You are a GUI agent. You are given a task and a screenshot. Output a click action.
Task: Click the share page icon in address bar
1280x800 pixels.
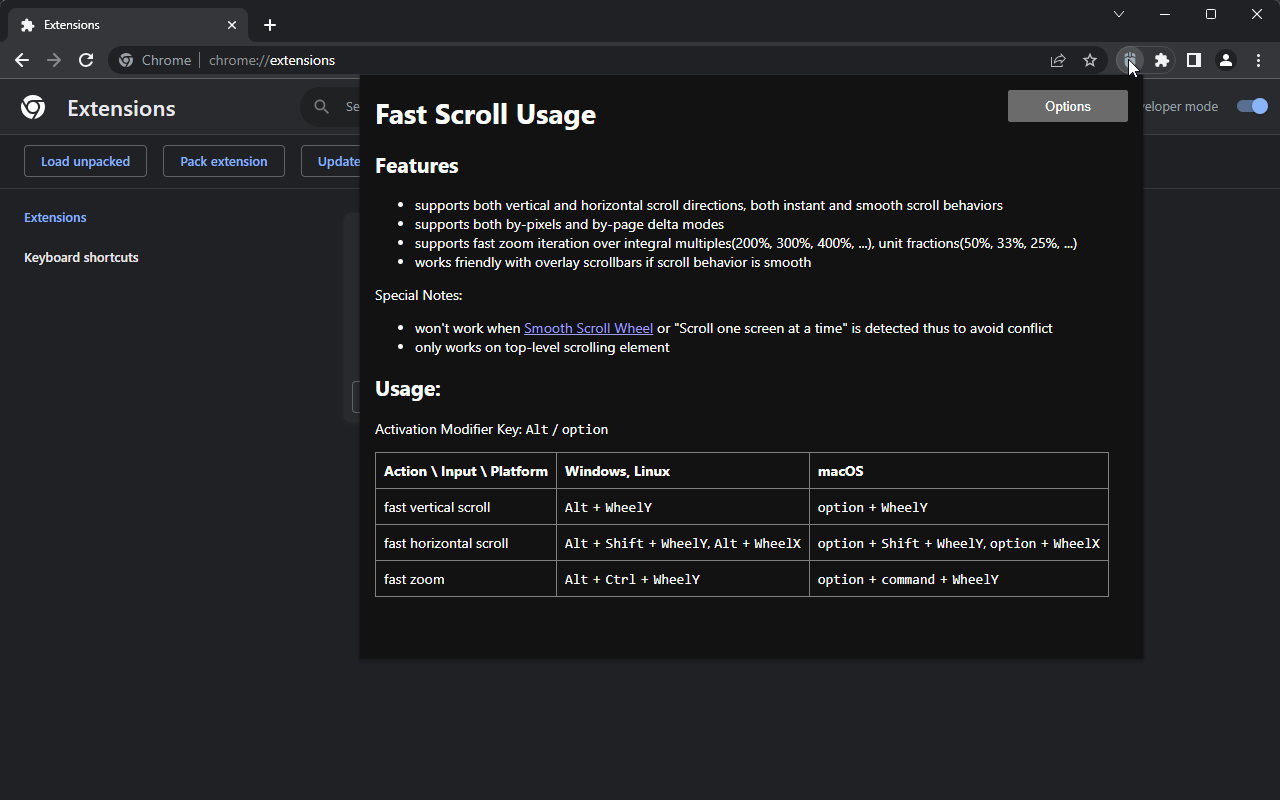(1058, 60)
